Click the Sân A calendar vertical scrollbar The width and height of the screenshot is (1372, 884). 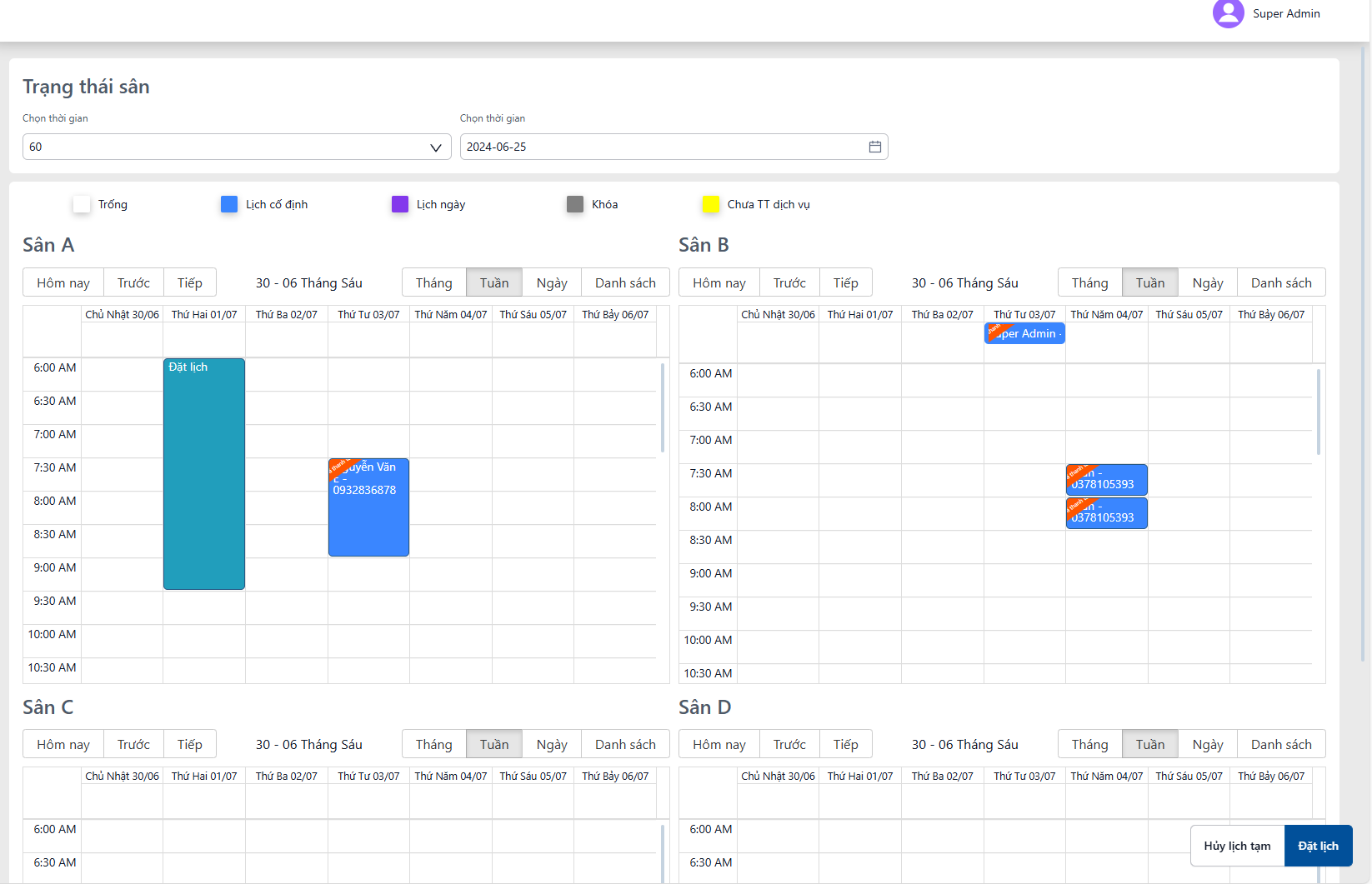pyautogui.click(x=663, y=408)
